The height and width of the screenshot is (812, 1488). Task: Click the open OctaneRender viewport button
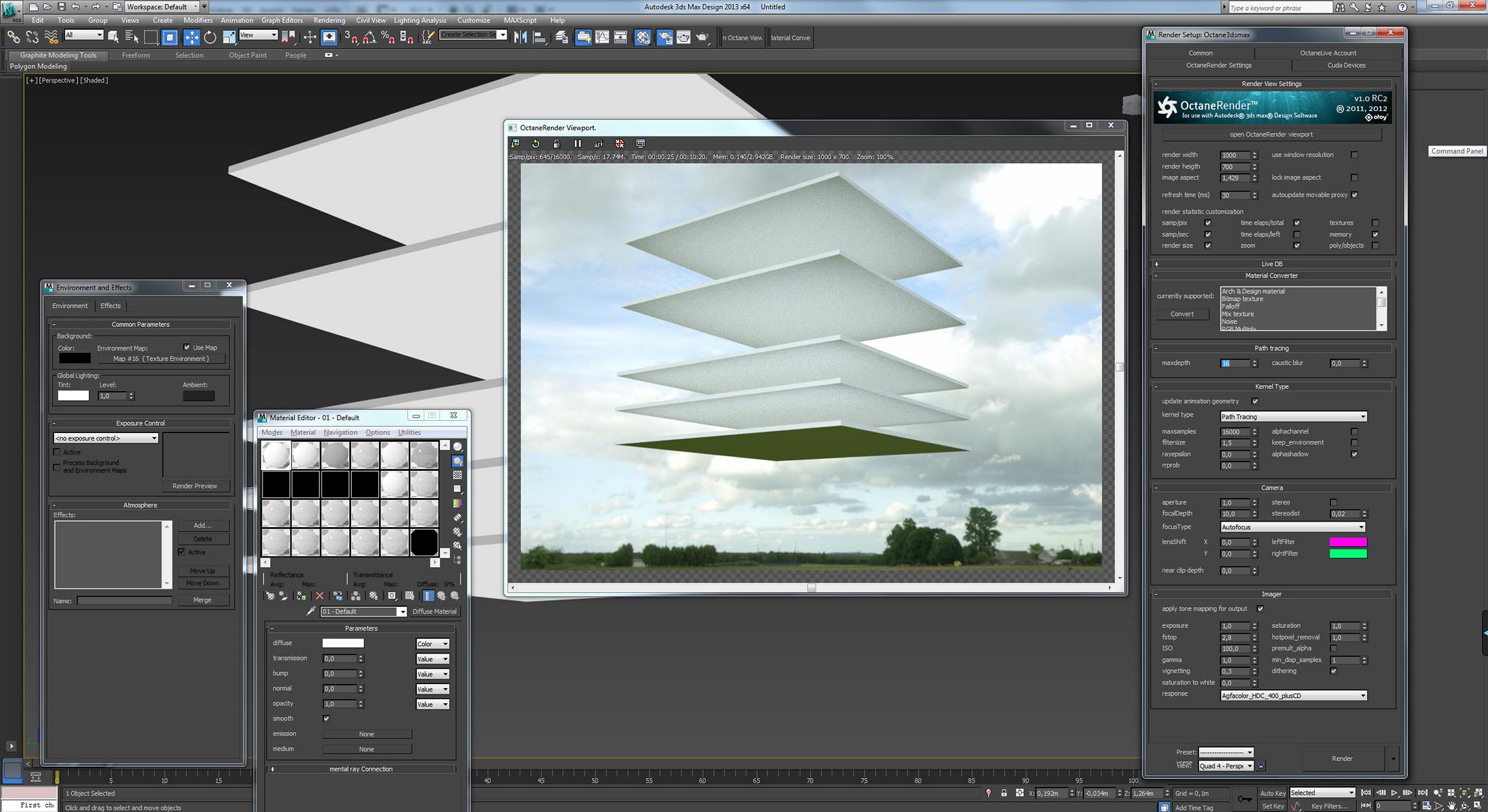pos(1270,135)
